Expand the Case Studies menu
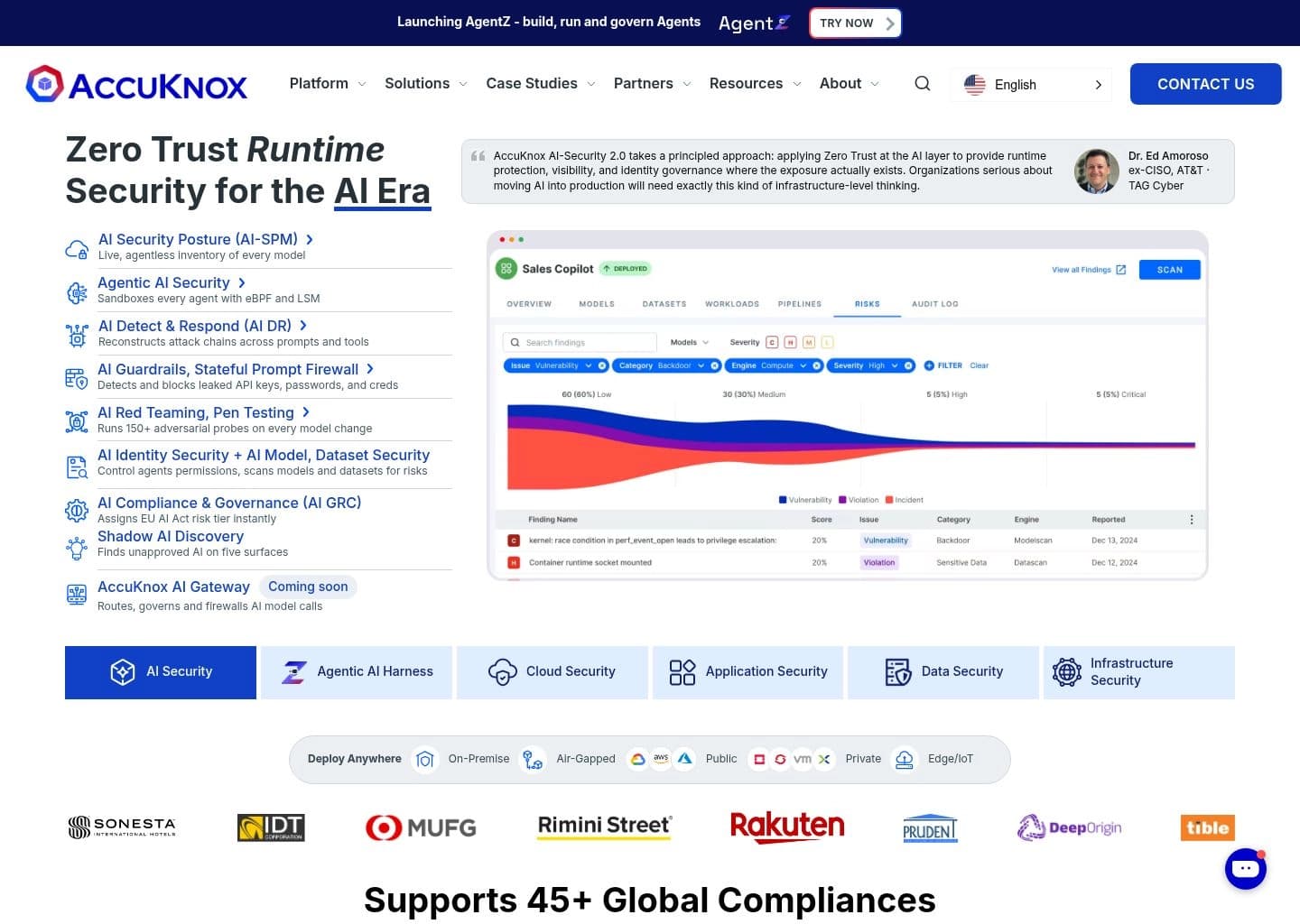Image resolution: width=1300 pixels, height=924 pixels. tap(541, 84)
